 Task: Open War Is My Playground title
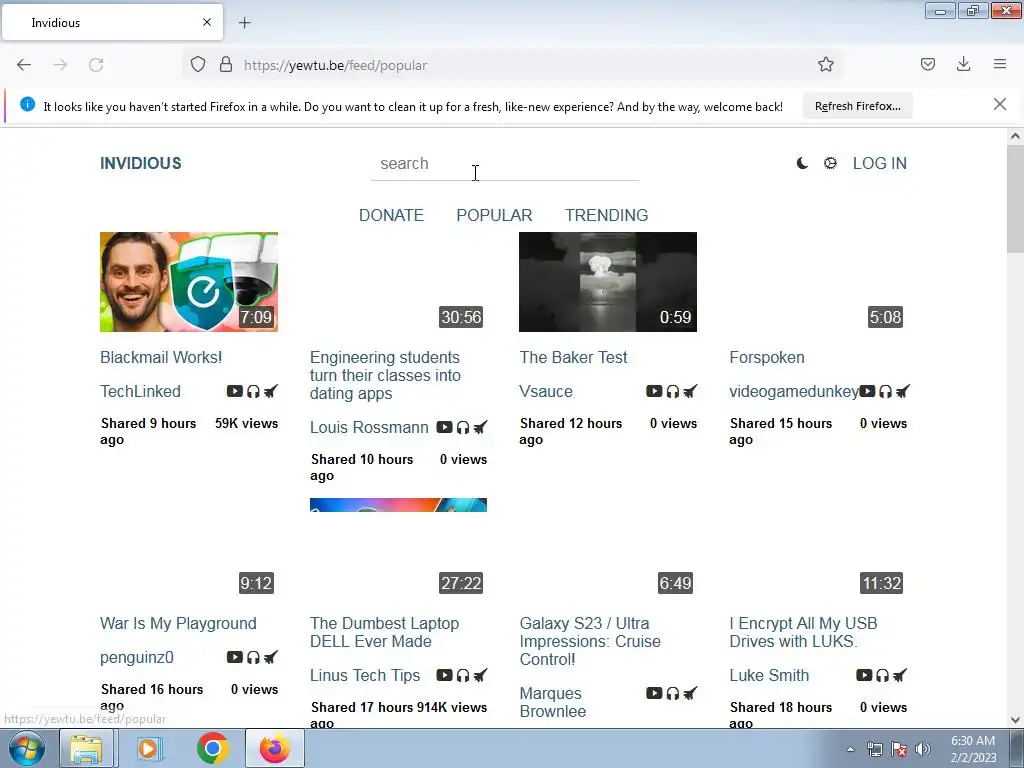[178, 623]
